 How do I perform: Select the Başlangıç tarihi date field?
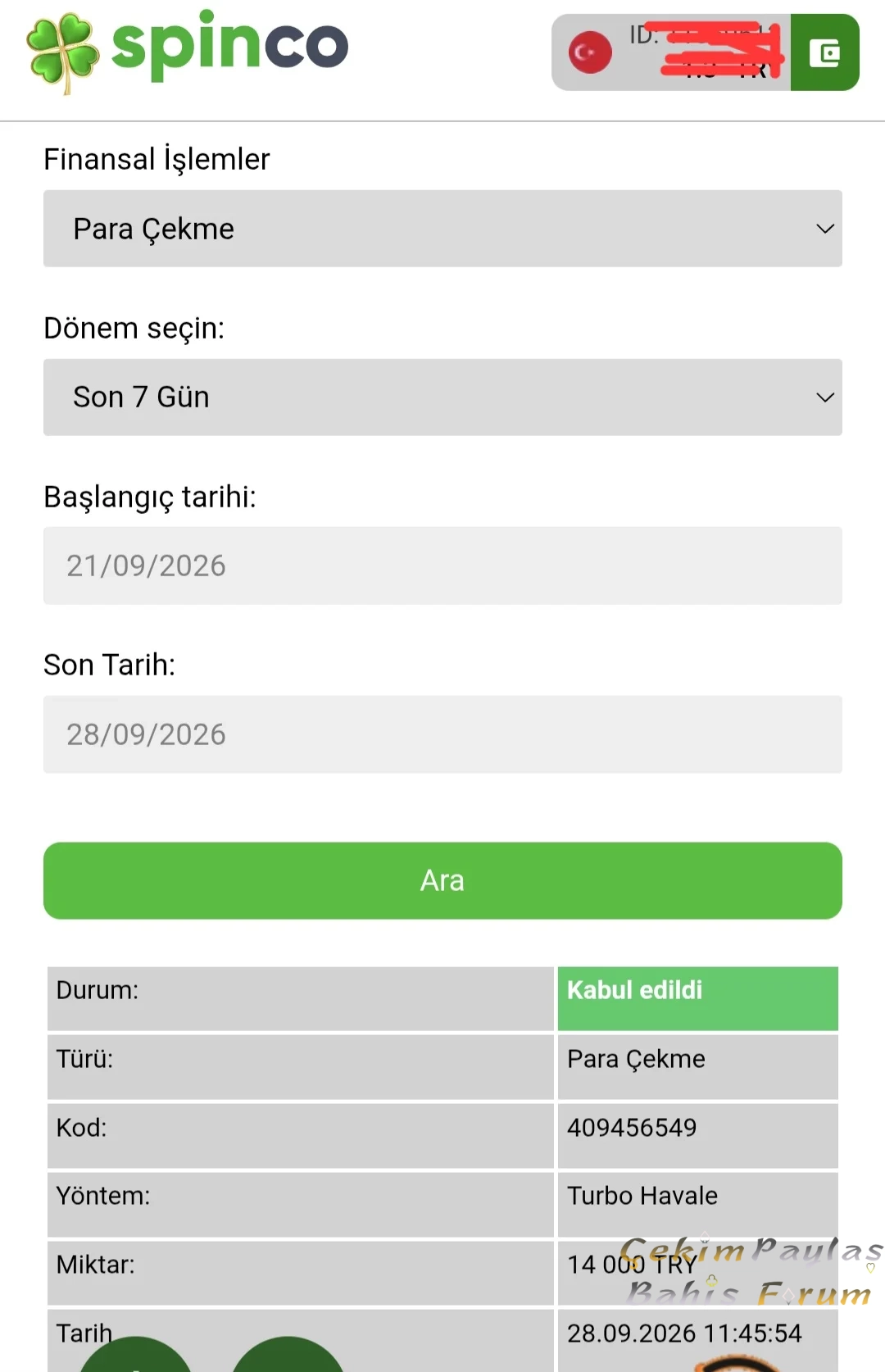coord(442,566)
